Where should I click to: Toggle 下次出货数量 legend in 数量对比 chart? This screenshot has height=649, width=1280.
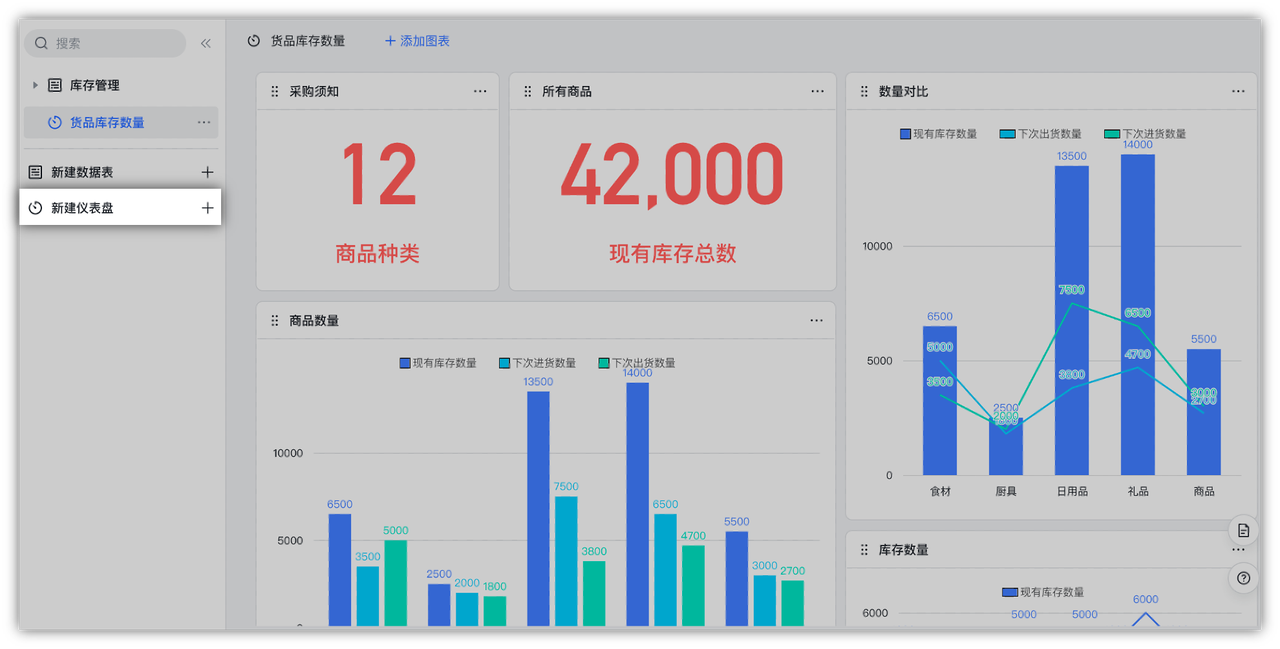click(x=1040, y=134)
